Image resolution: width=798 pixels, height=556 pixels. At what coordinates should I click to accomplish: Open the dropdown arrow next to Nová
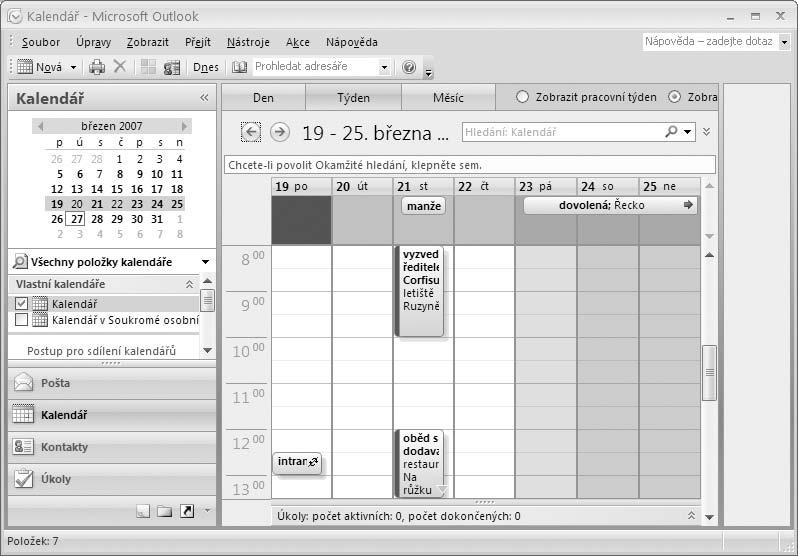(x=73, y=67)
